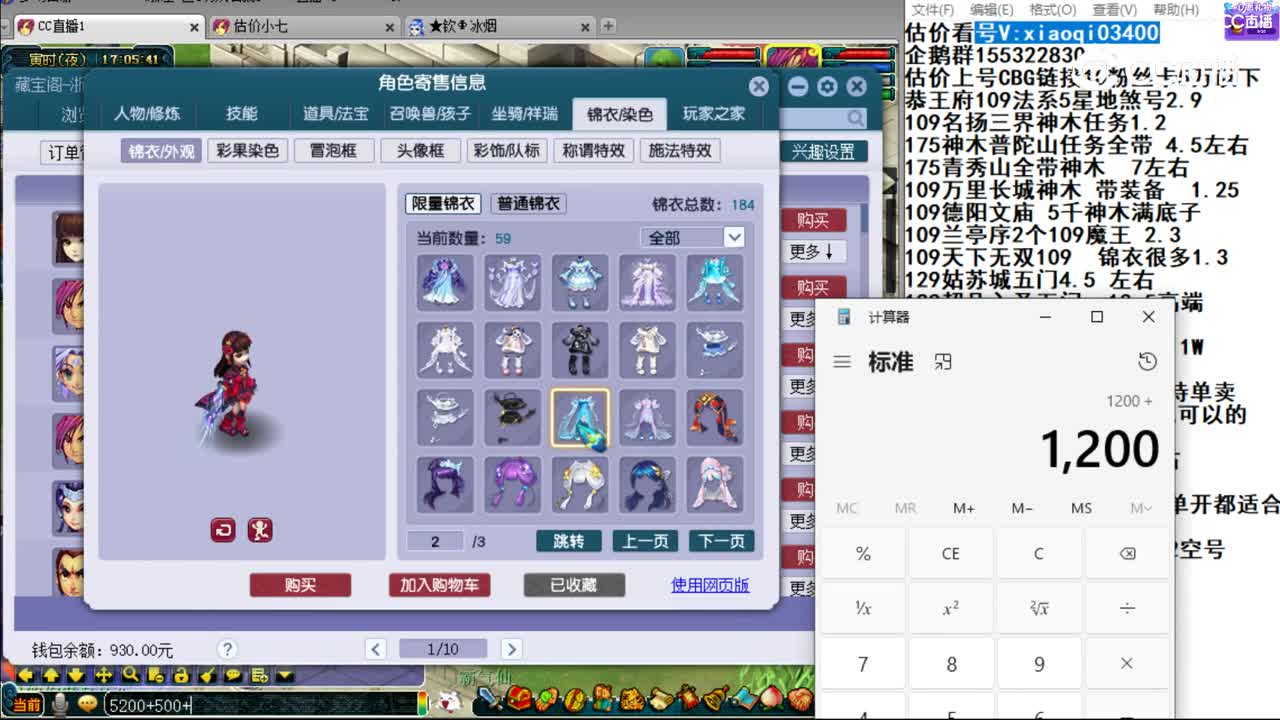Click the four-way move arrows icon in chat toolbar
The height and width of the screenshot is (720, 1280).
point(104,675)
